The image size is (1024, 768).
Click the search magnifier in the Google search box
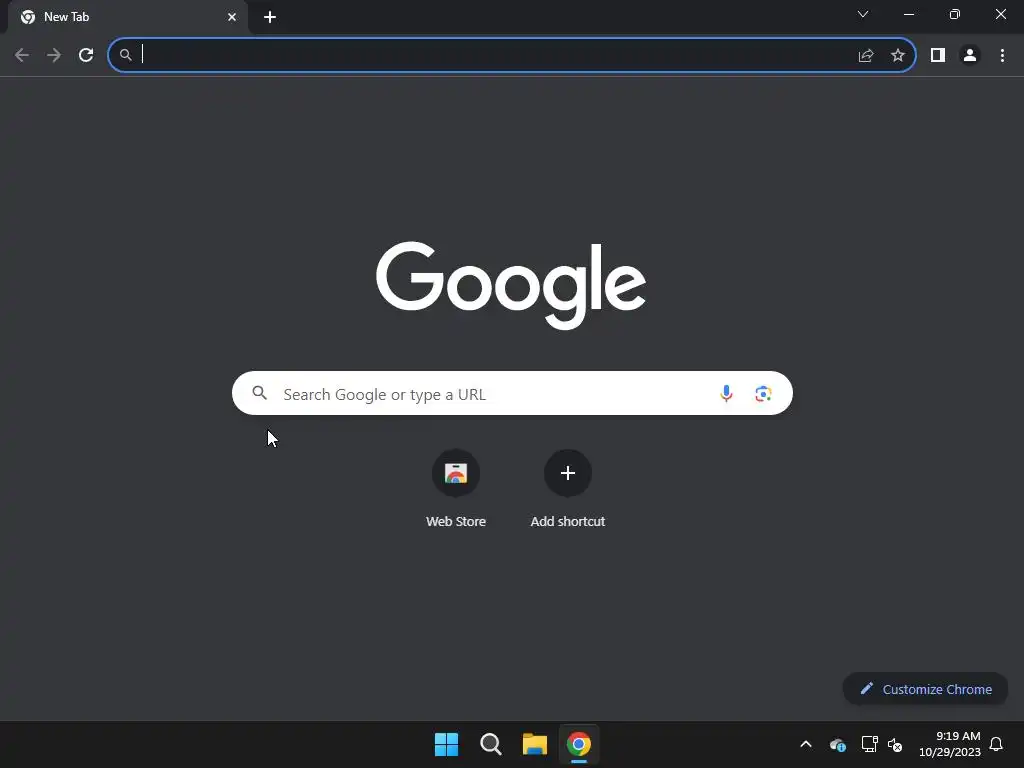(x=260, y=393)
